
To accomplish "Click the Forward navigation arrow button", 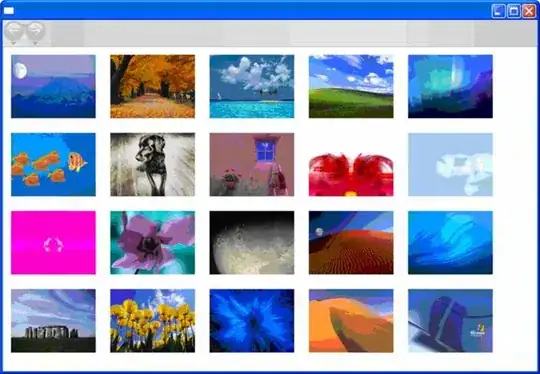I will tap(36, 31).
